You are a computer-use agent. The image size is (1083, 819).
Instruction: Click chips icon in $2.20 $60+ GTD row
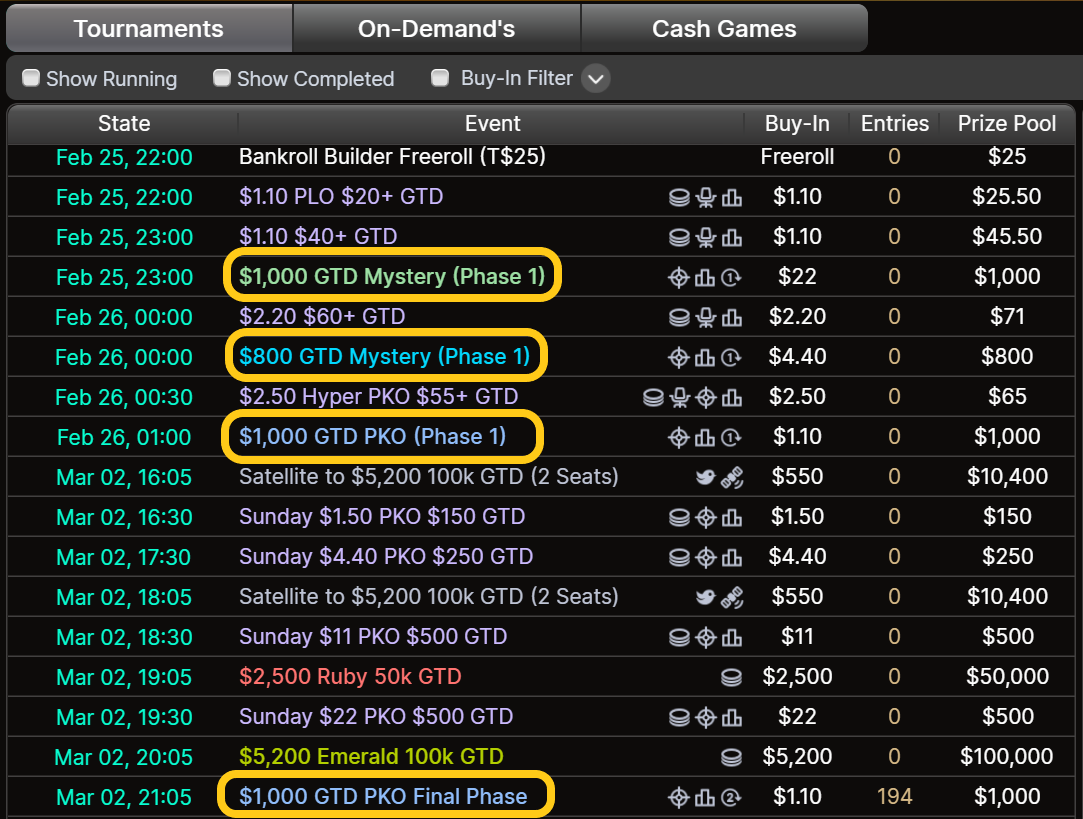tap(679, 318)
